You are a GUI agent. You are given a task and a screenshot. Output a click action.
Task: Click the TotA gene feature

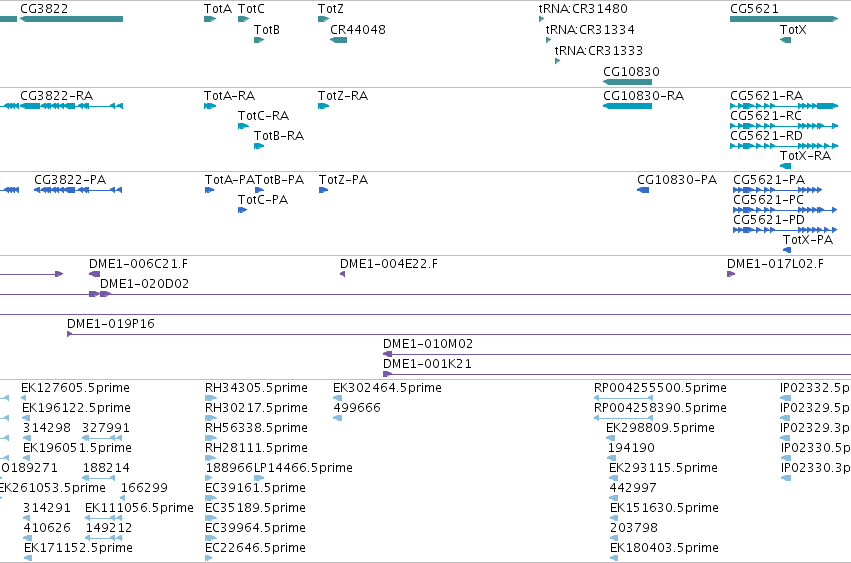point(210,19)
